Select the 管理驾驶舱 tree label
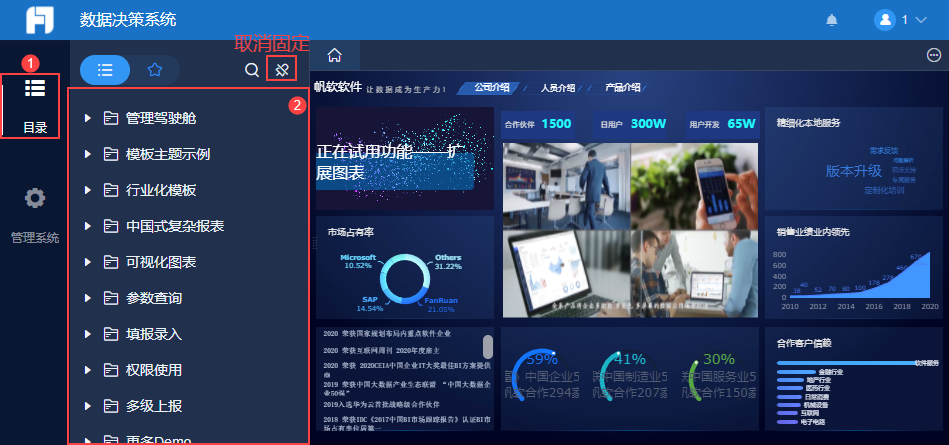Viewport: 949px width, 445px height. click(x=161, y=118)
